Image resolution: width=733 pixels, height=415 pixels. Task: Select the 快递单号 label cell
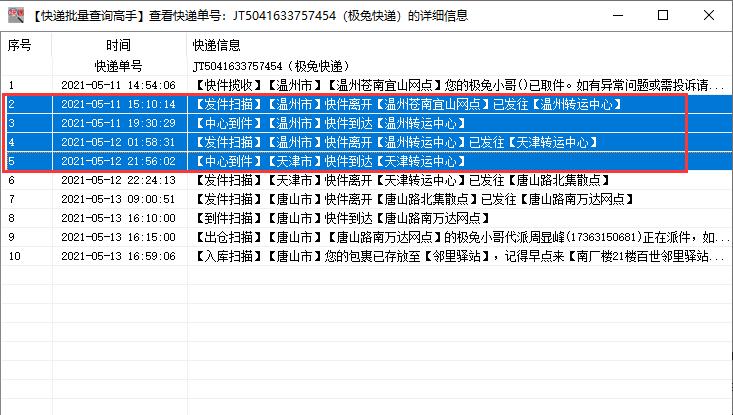point(118,66)
